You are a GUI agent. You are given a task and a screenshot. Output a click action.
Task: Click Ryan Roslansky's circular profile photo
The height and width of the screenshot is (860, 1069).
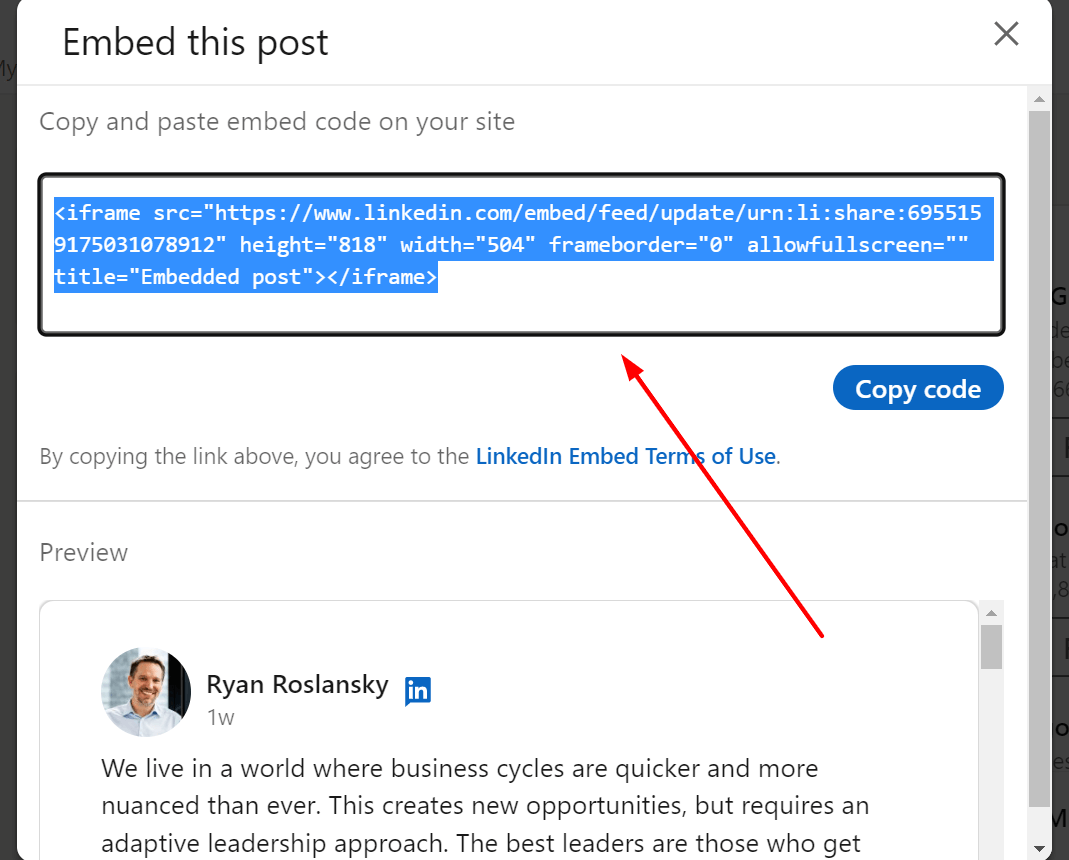(145, 691)
